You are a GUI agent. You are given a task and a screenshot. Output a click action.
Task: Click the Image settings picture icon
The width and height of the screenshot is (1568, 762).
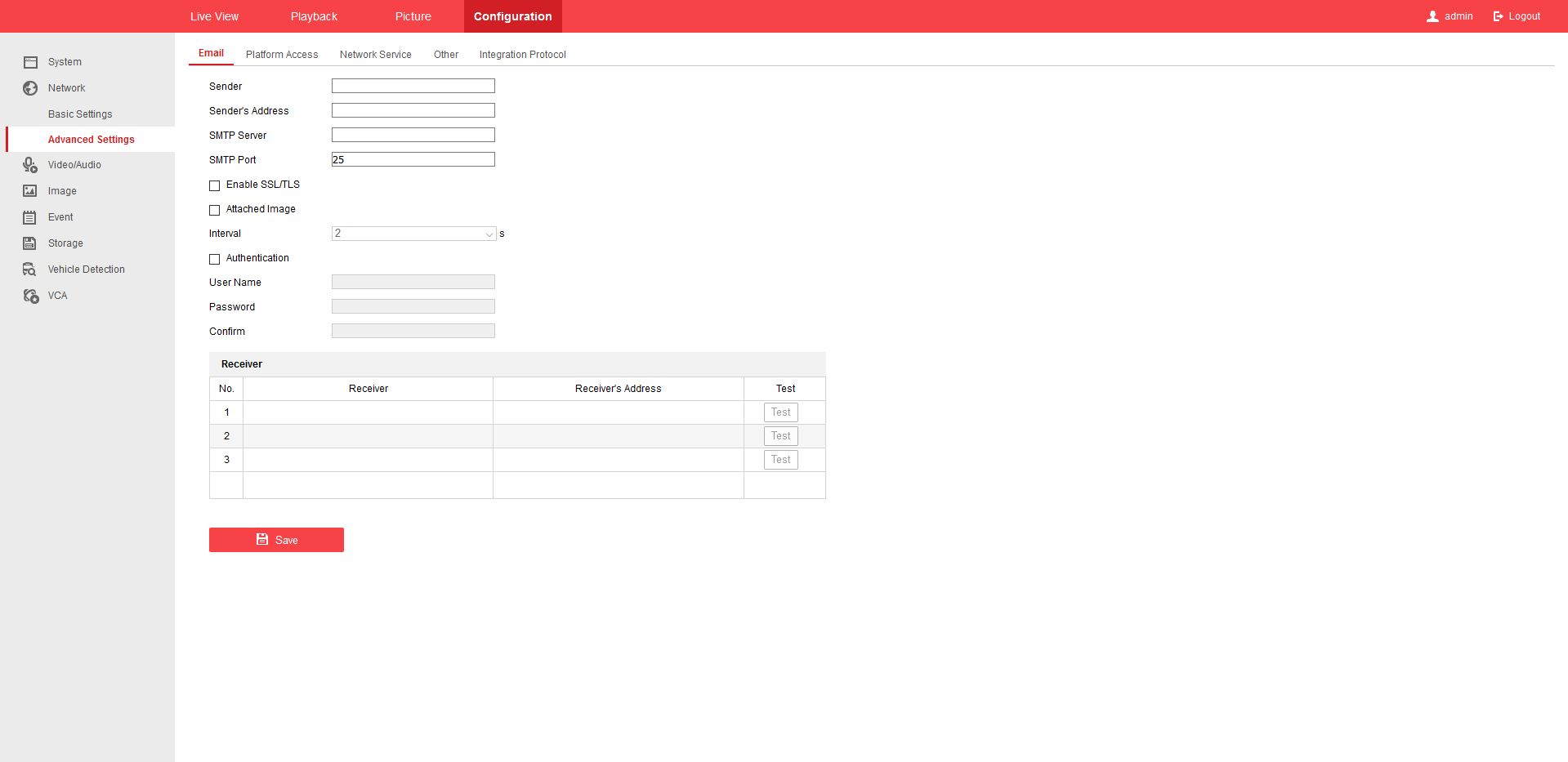tap(30, 191)
